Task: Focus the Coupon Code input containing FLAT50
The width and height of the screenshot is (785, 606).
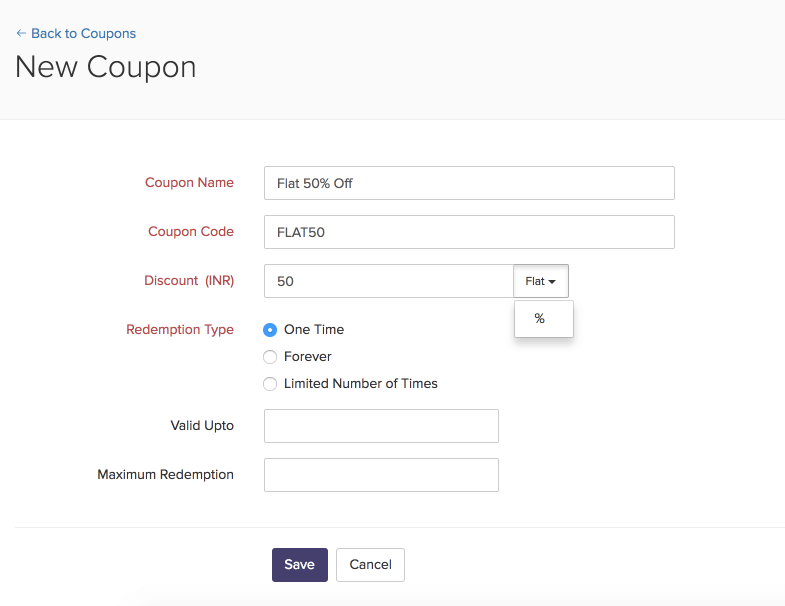Action: [469, 232]
